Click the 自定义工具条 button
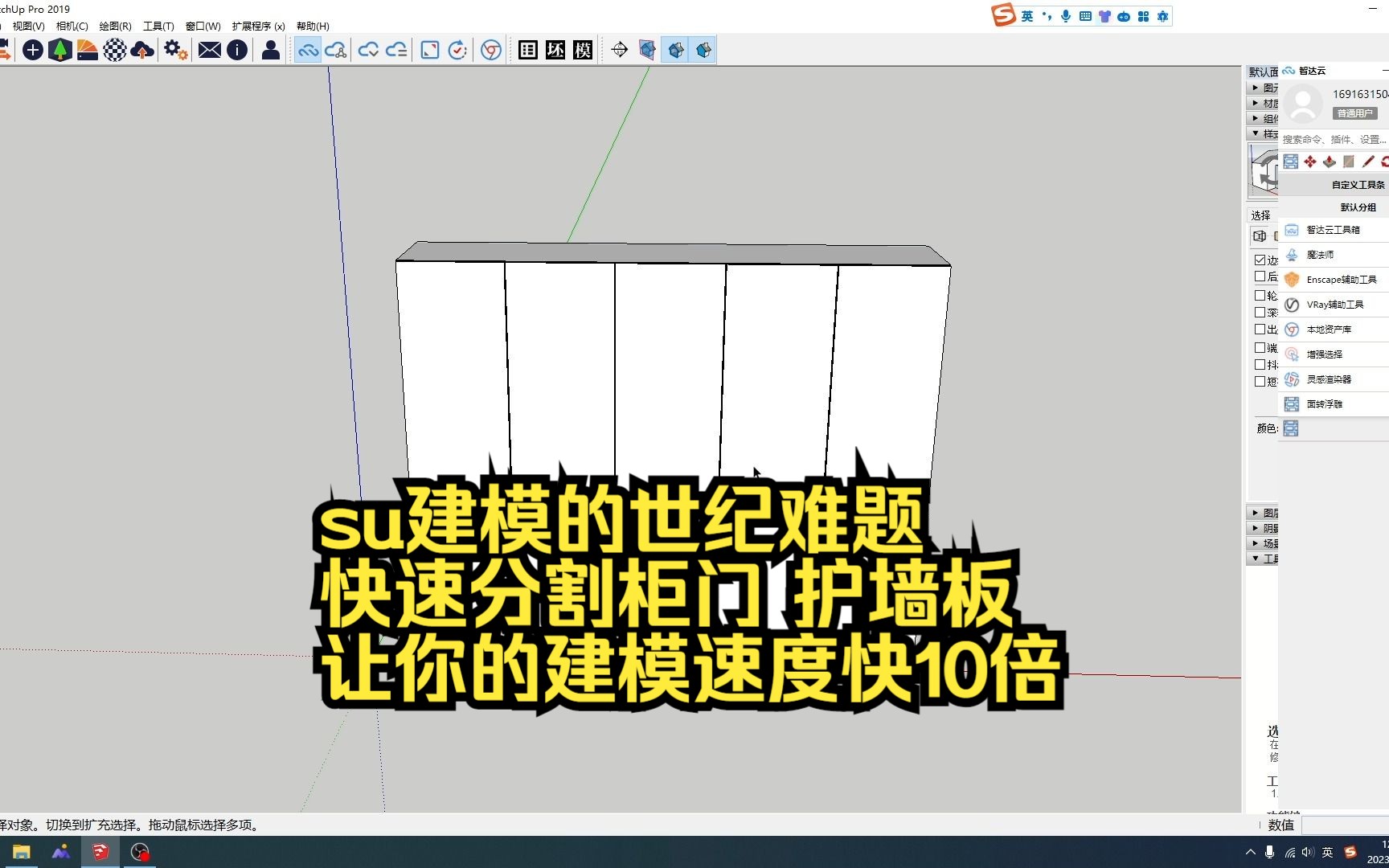The image size is (1389, 868). point(1357,183)
